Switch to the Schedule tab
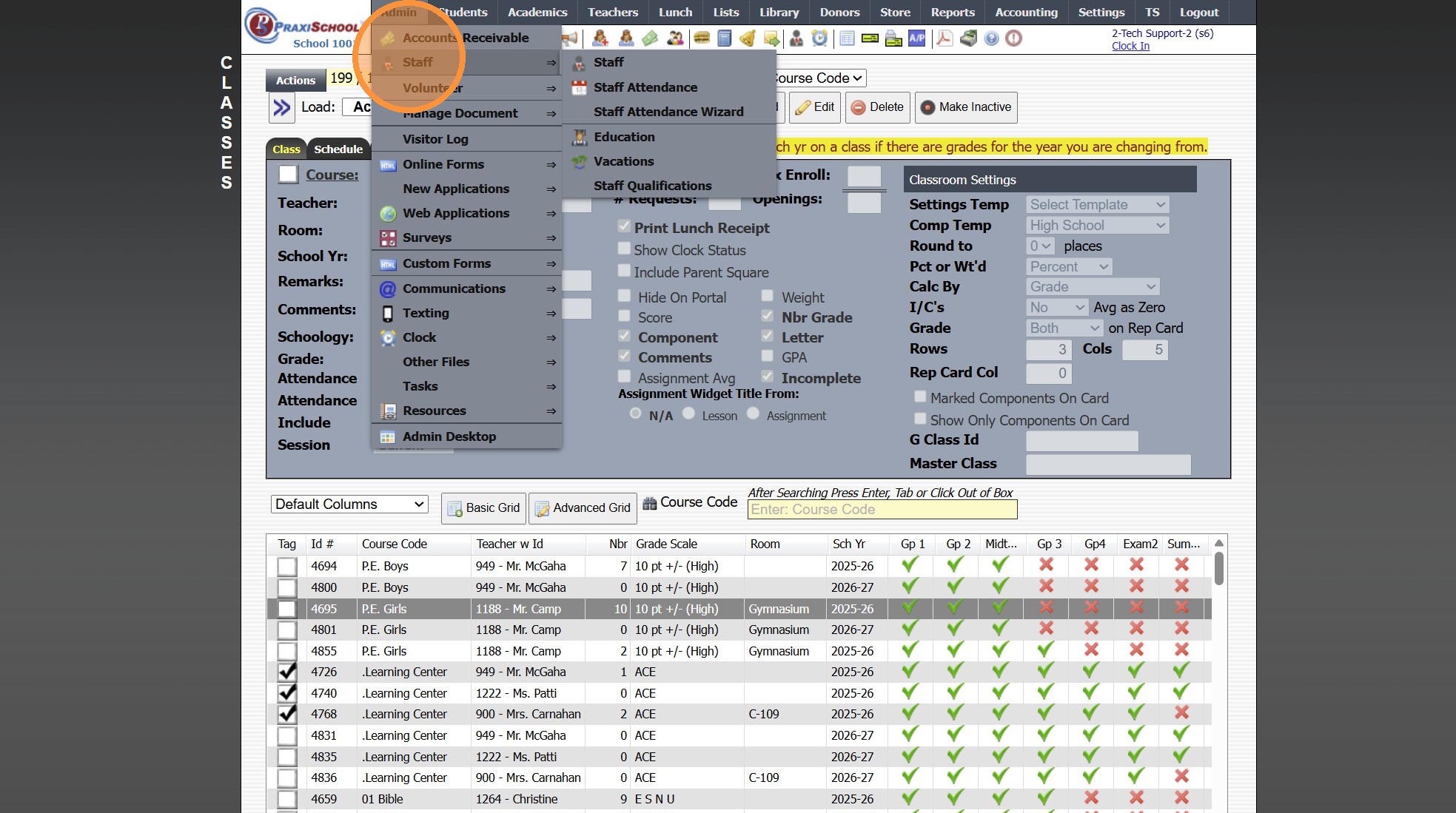 click(338, 149)
